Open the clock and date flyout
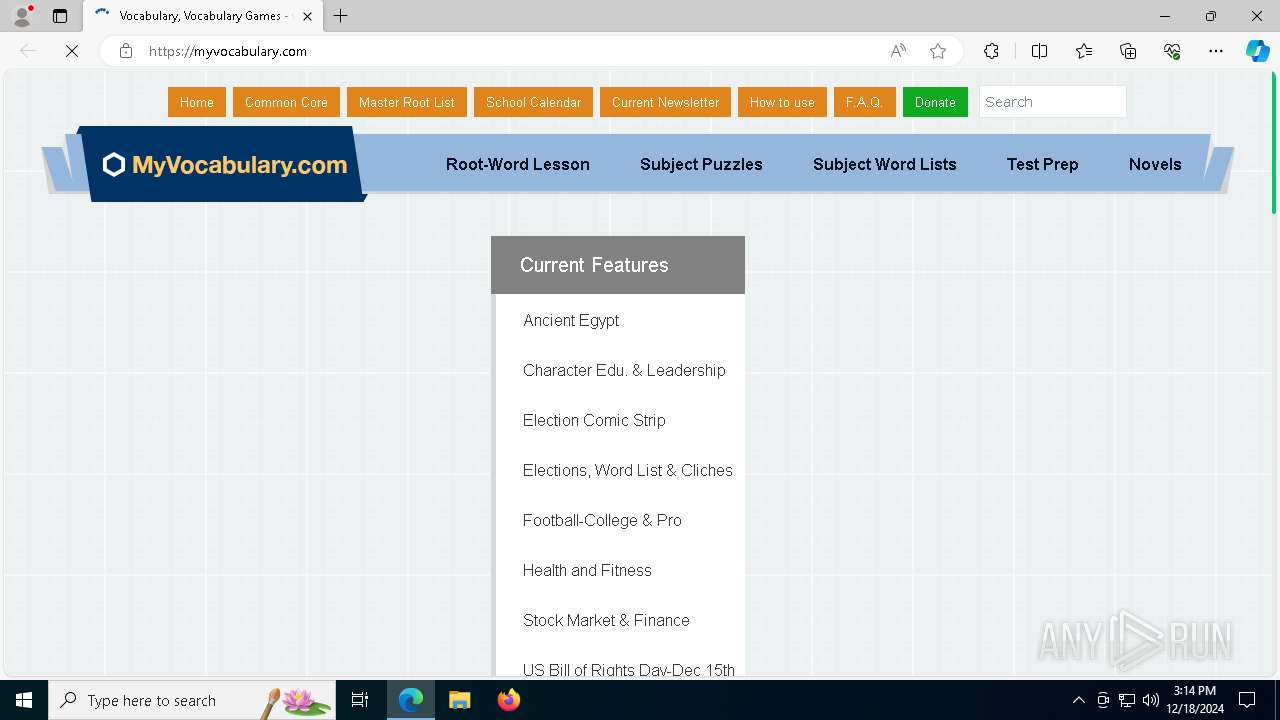This screenshot has width=1280, height=720. coord(1194,700)
